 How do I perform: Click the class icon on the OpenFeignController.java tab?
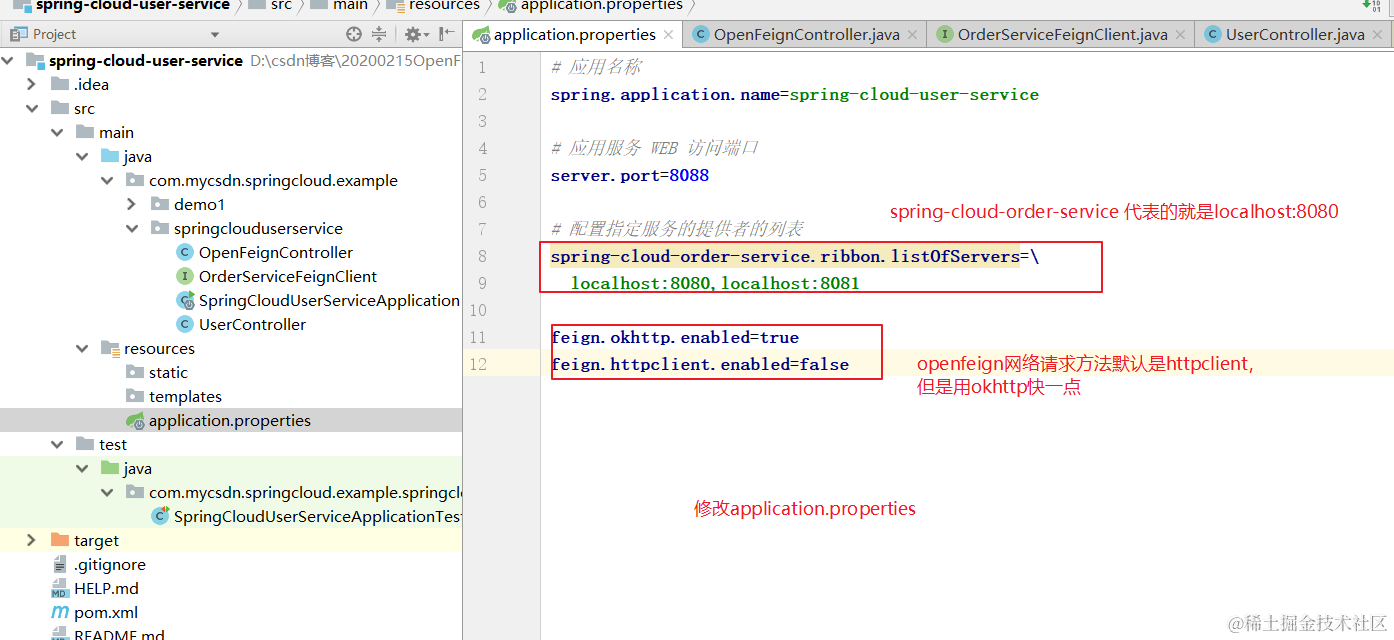[701, 35]
